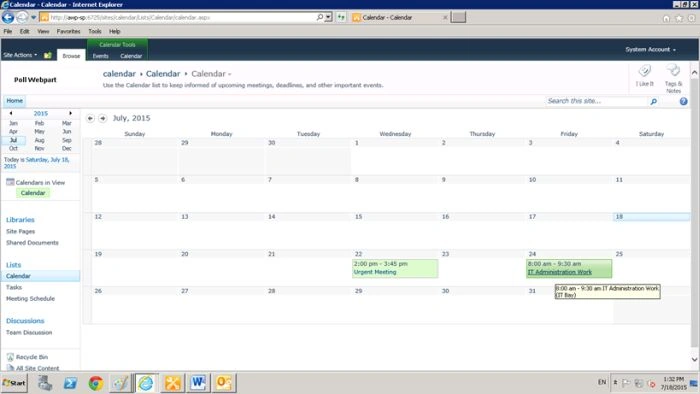Open All Site Content link
The width and height of the screenshot is (700, 394).
tap(38, 368)
